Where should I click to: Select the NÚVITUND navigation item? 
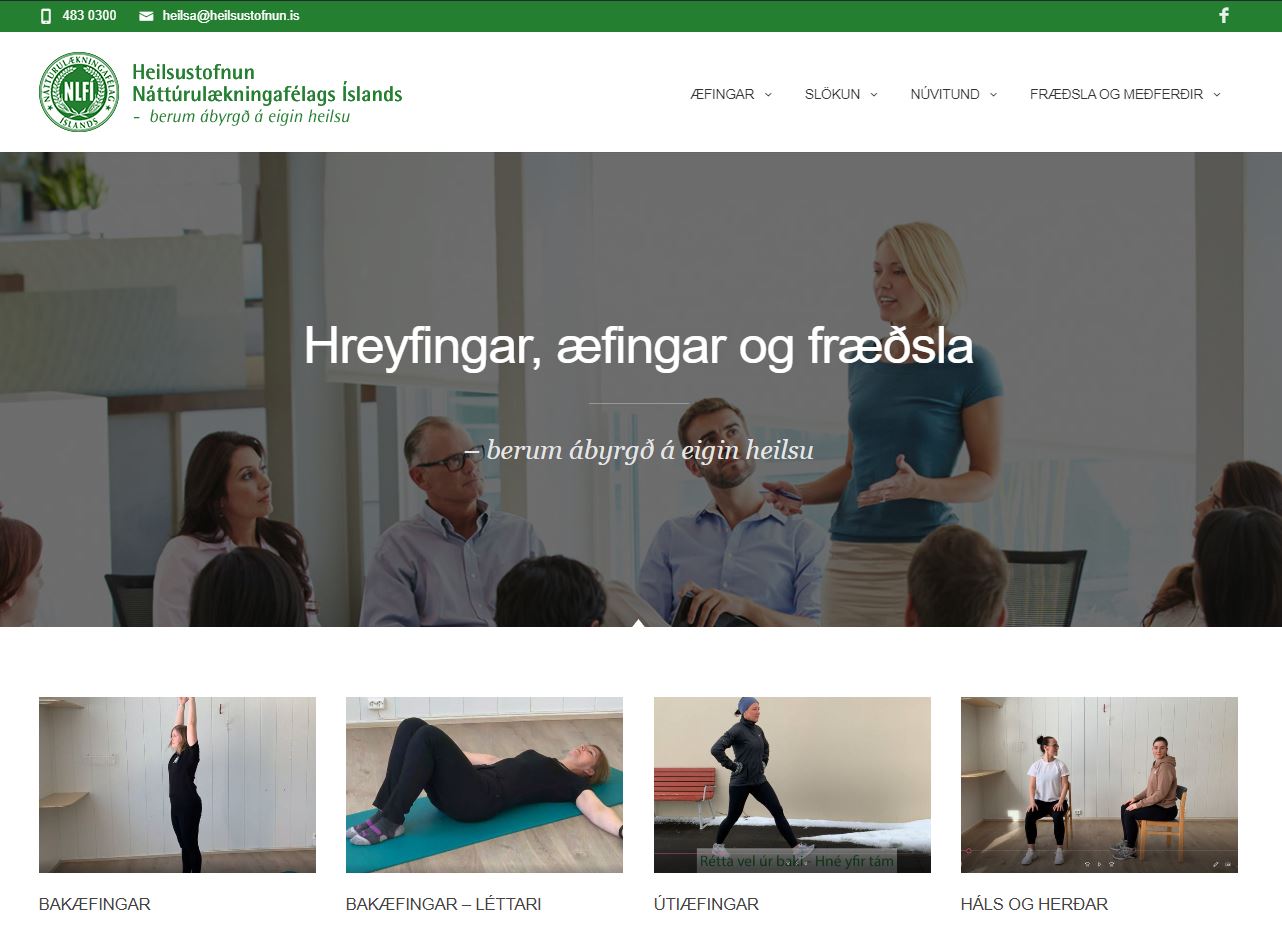click(945, 94)
